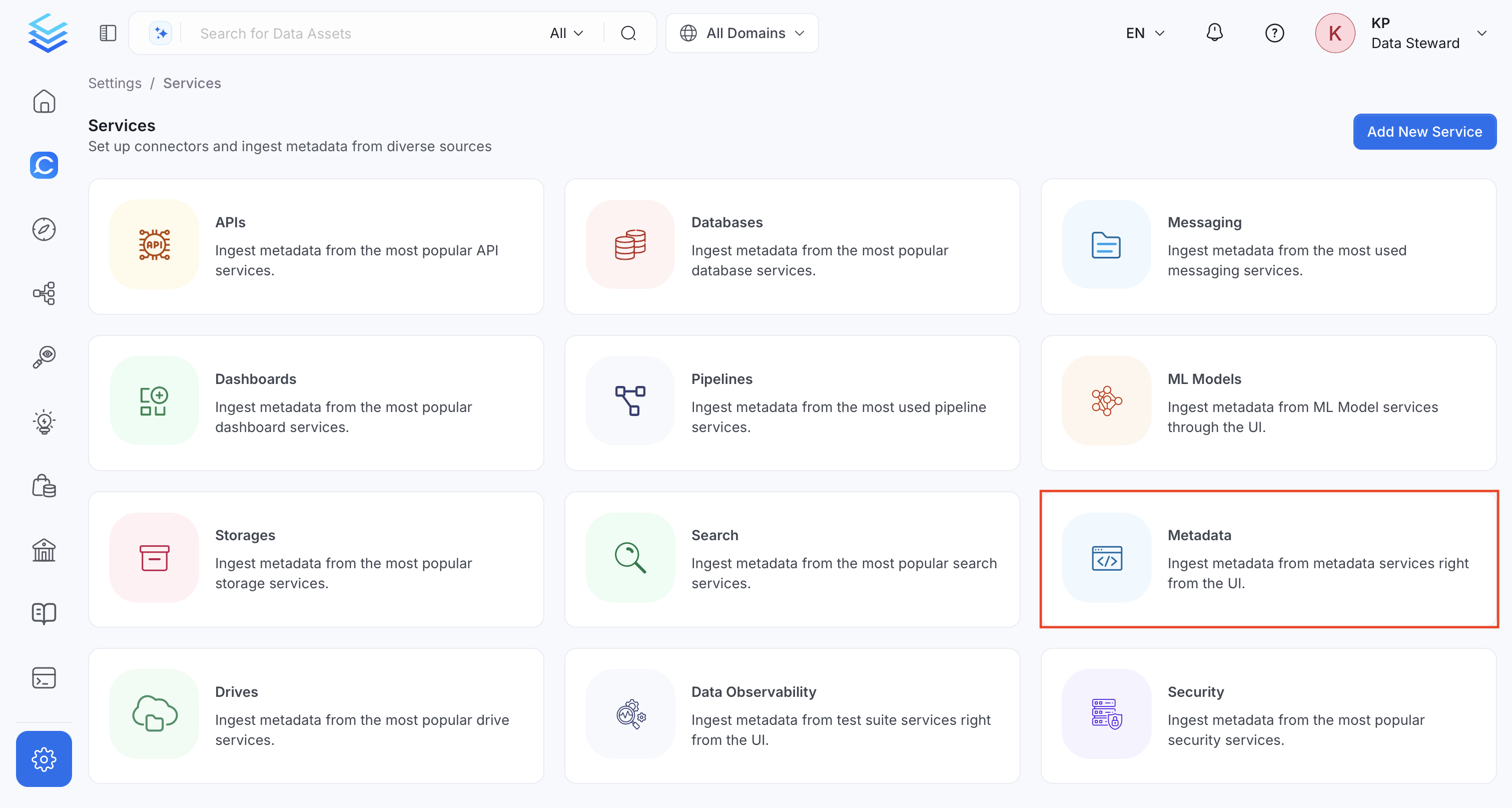Screen dimensions: 1512x808
Task: Open the Databases service card
Action: click(792, 247)
